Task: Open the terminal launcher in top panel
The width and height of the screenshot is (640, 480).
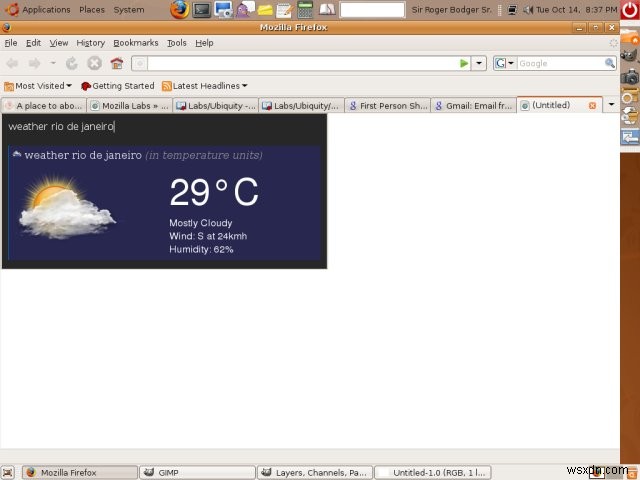Action: pos(202,10)
